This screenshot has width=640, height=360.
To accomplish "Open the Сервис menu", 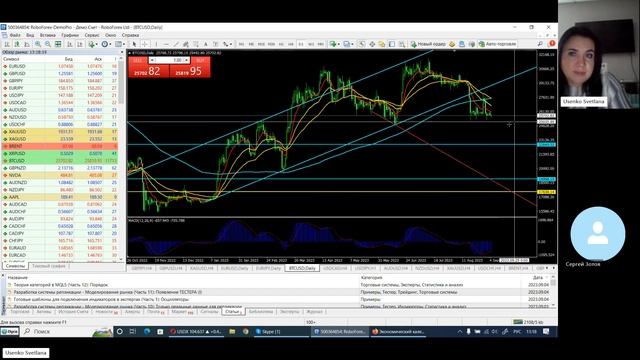I will click(x=92, y=36).
